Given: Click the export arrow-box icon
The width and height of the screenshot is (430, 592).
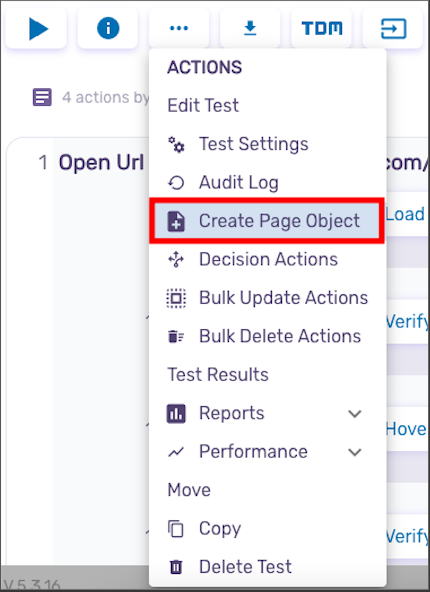Looking at the screenshot, I should (x=393, y=28).
